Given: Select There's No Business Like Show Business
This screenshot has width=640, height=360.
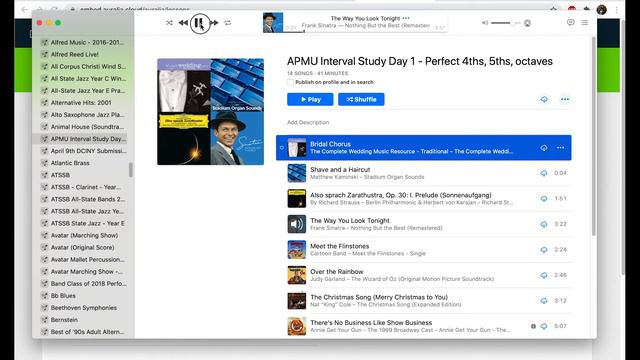Looking at the screenshot, I should coord(424,326).
